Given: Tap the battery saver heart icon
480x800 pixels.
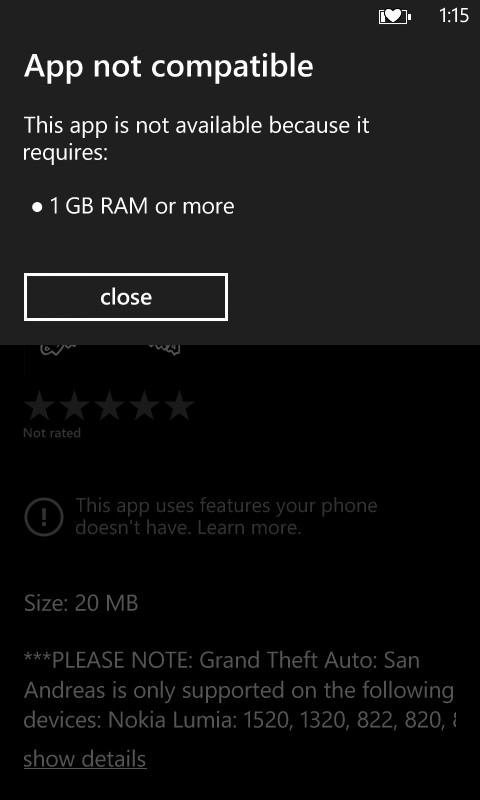Looking at the screenshot, I should tap(394, 17).
